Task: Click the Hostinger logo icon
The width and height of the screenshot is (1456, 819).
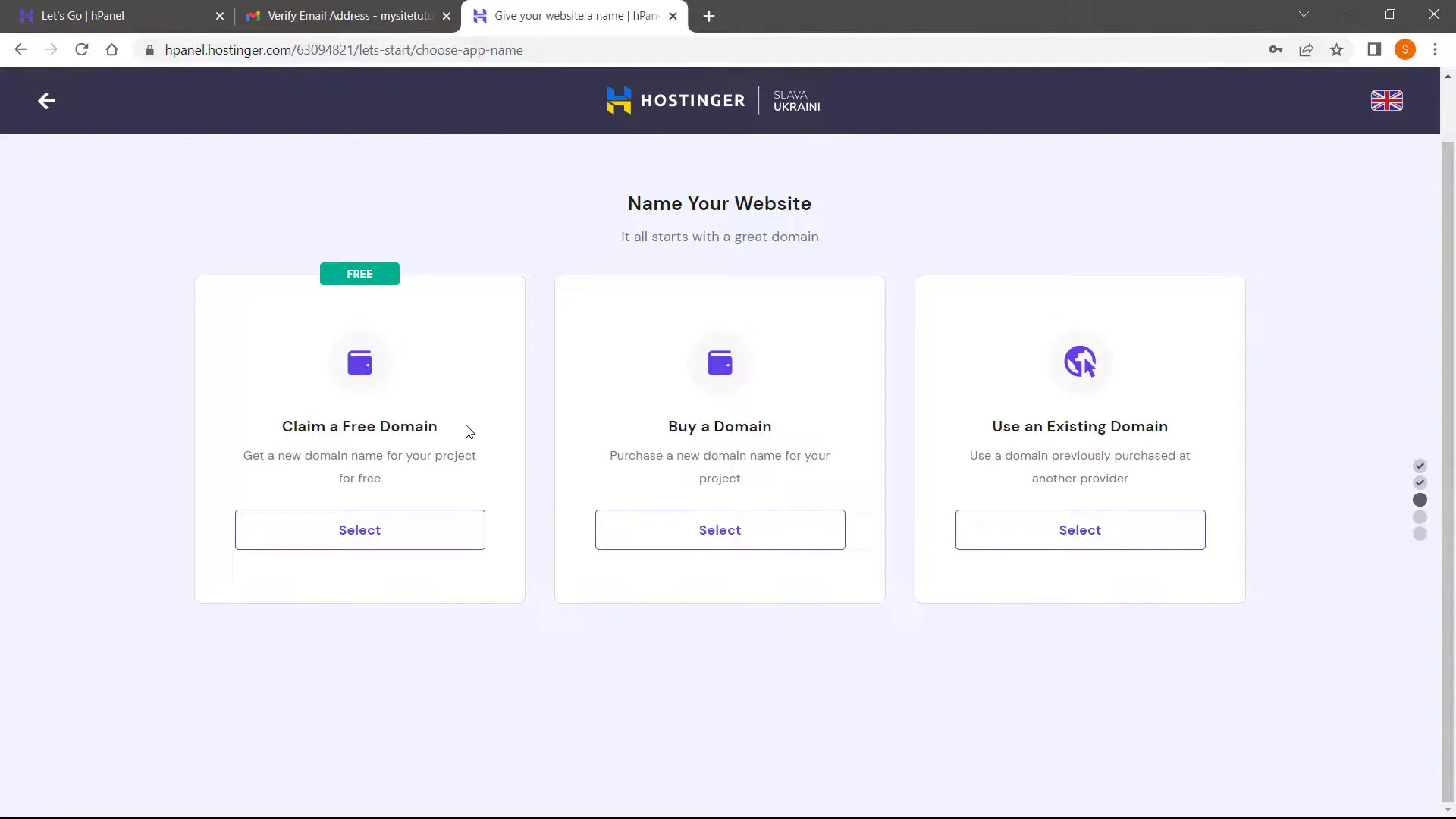Action: (x=618, y=100)
